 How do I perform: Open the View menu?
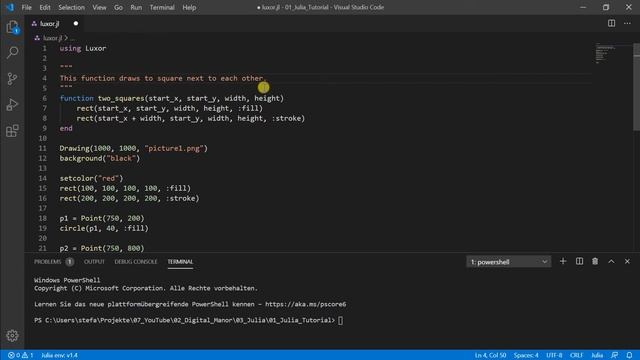tap(99, 7)
